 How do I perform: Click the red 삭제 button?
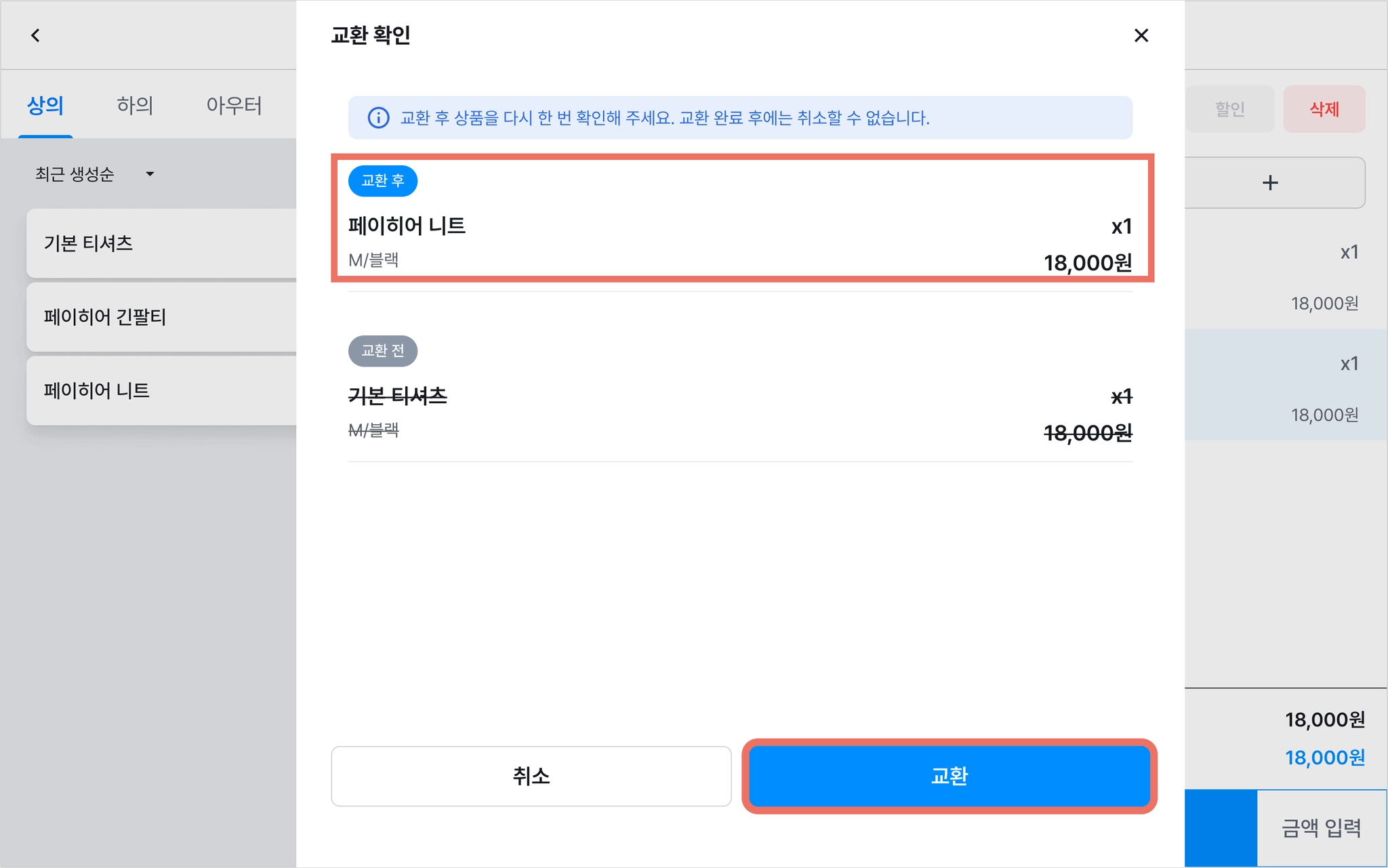point(1324,109)
